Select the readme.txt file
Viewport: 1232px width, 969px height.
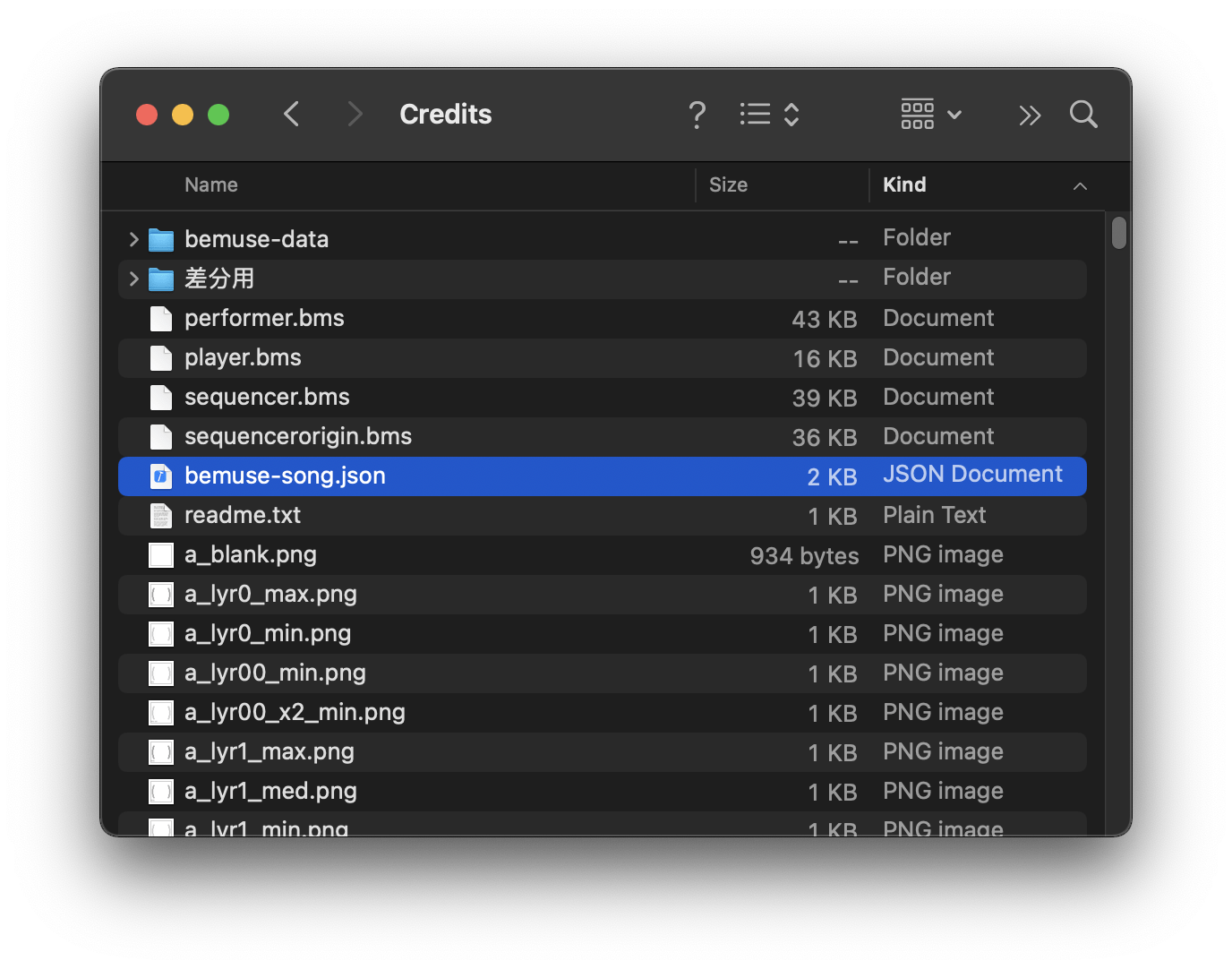click(243, 515)
